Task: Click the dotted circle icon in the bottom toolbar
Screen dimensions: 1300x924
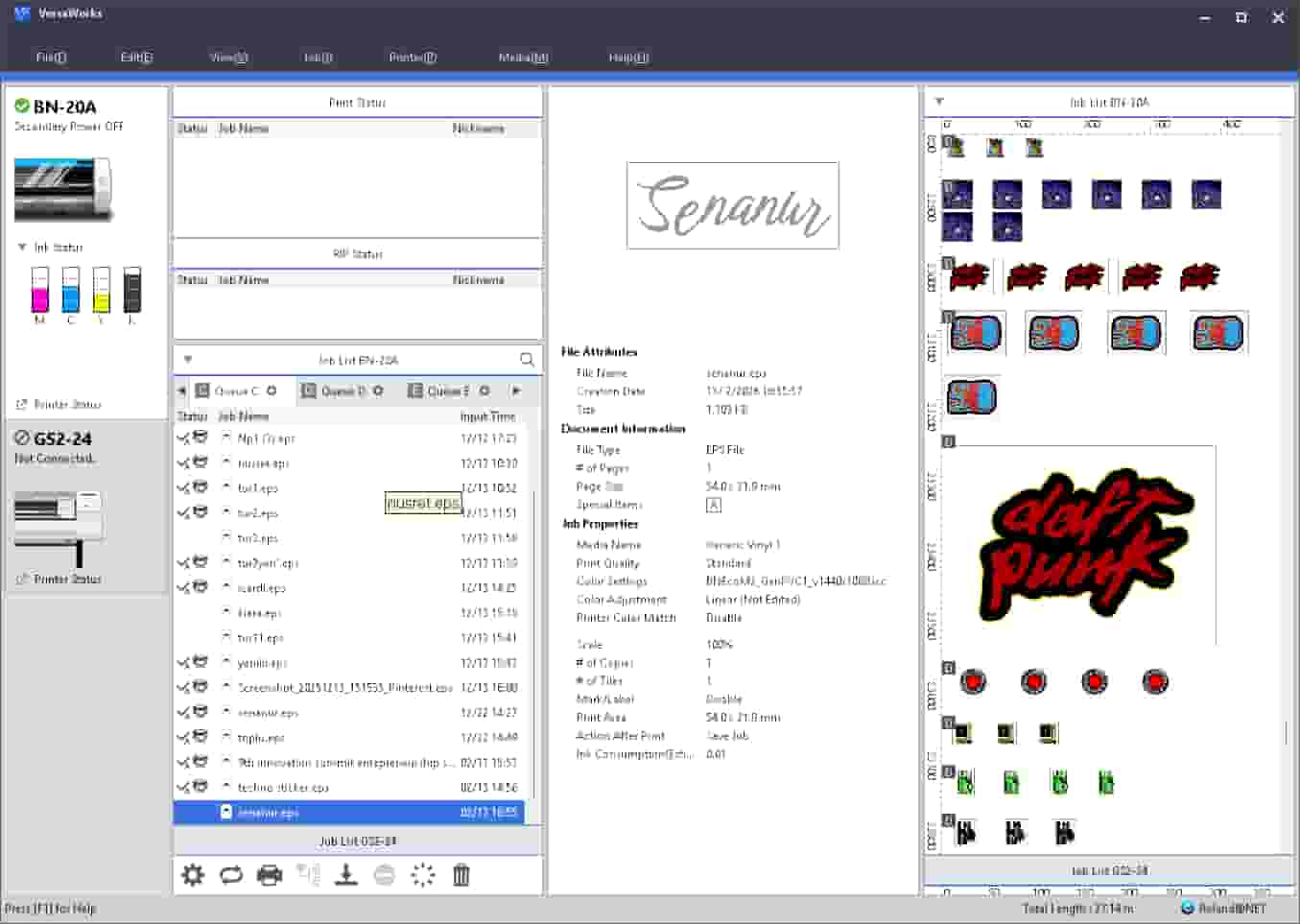Action: coord(423,874)
